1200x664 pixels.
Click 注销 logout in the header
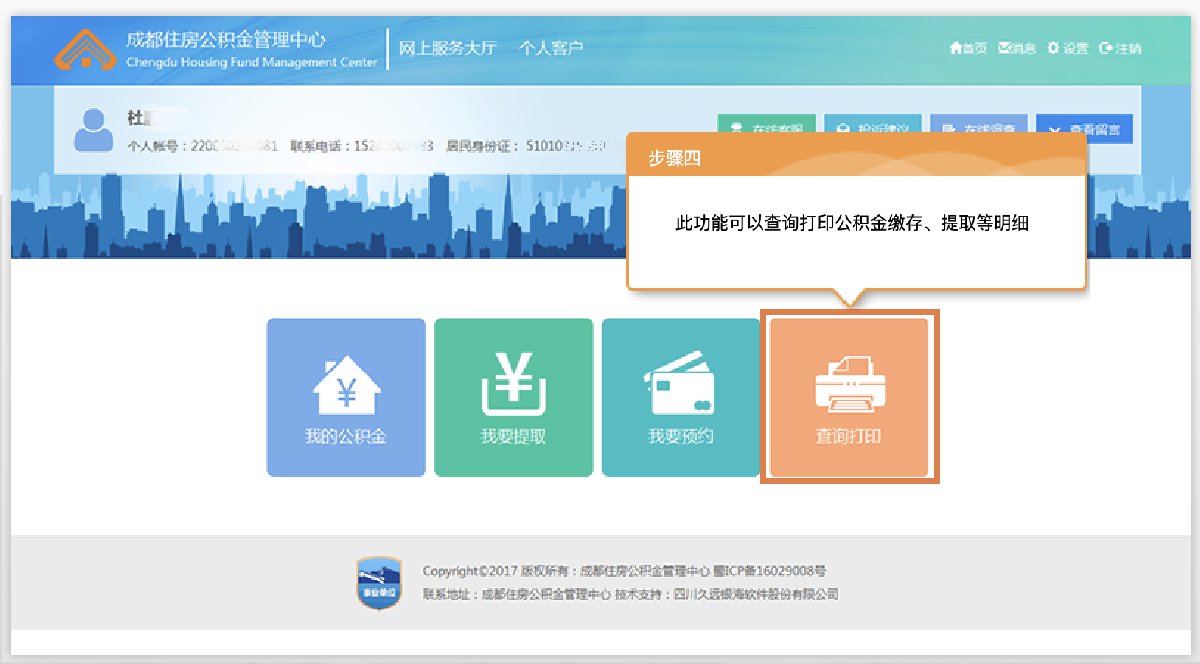[1120, 48]
